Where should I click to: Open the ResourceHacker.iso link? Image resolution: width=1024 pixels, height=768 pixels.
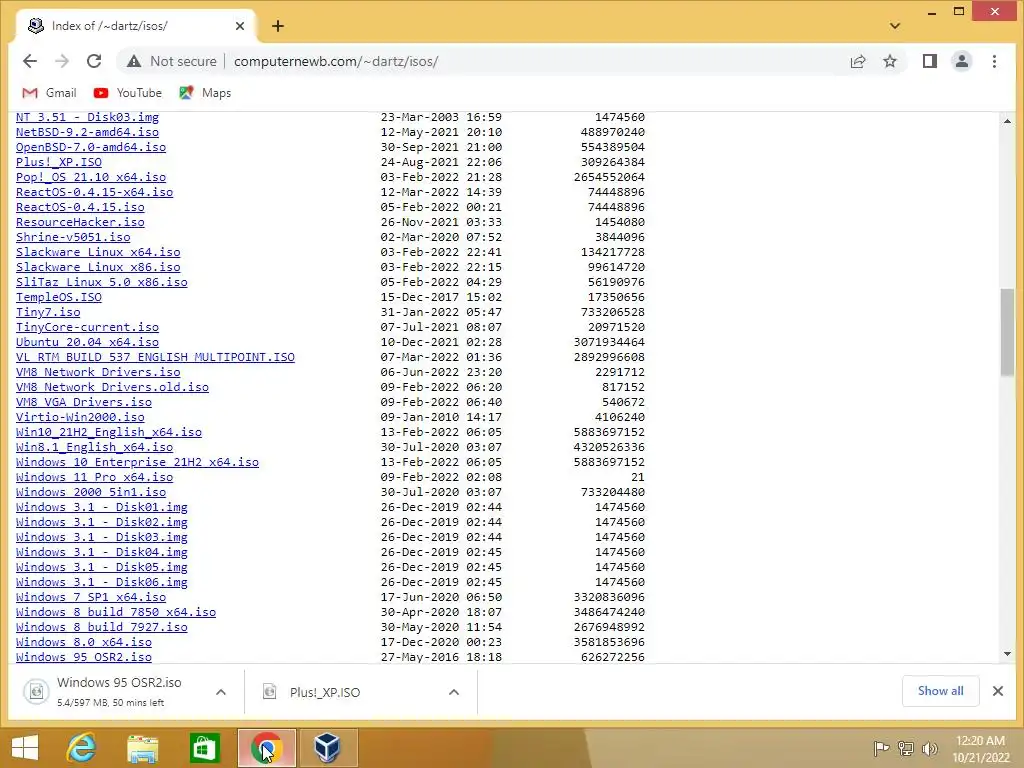[x=80, y=222]
